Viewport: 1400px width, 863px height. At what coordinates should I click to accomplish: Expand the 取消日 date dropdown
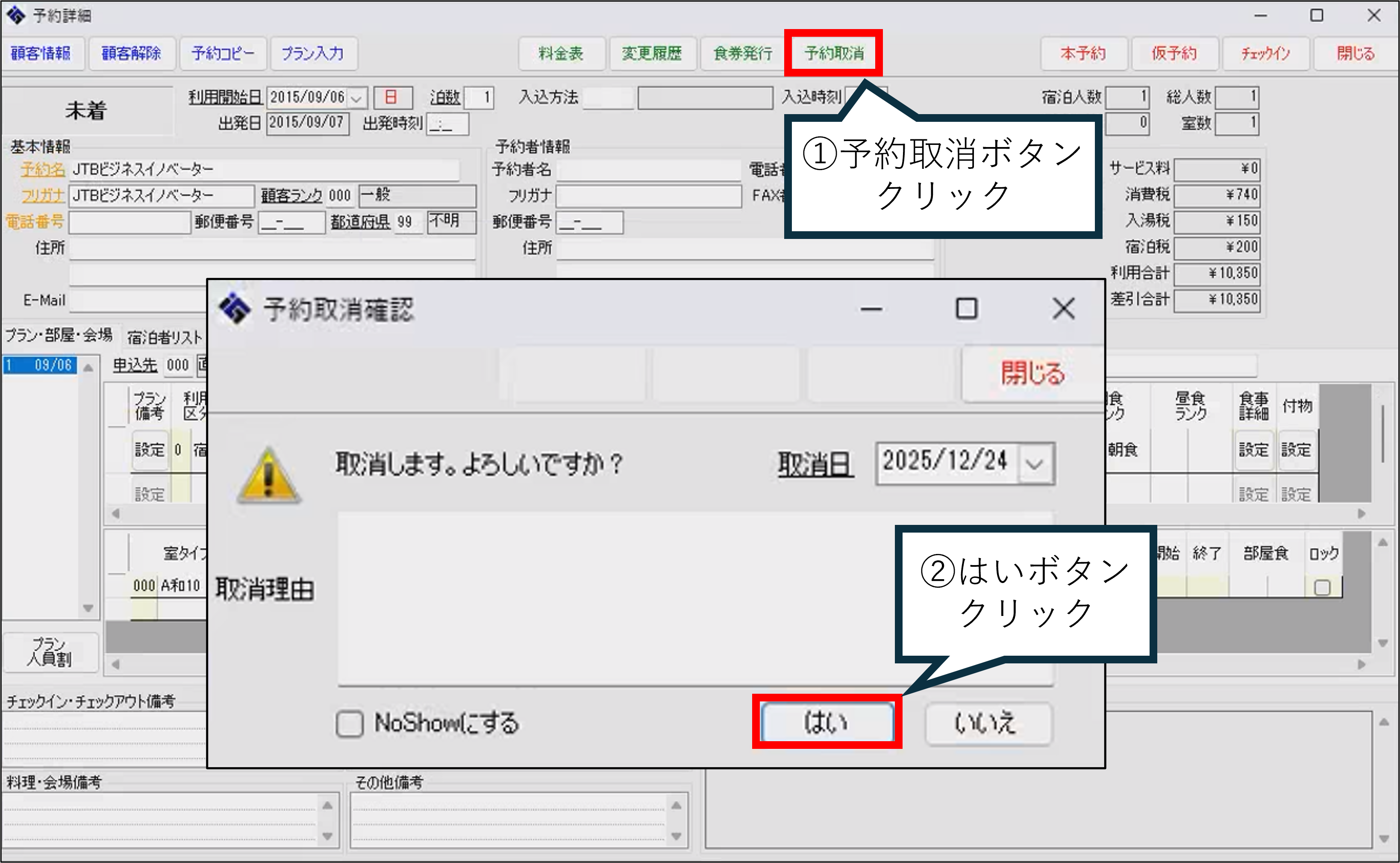[1034, 463]
